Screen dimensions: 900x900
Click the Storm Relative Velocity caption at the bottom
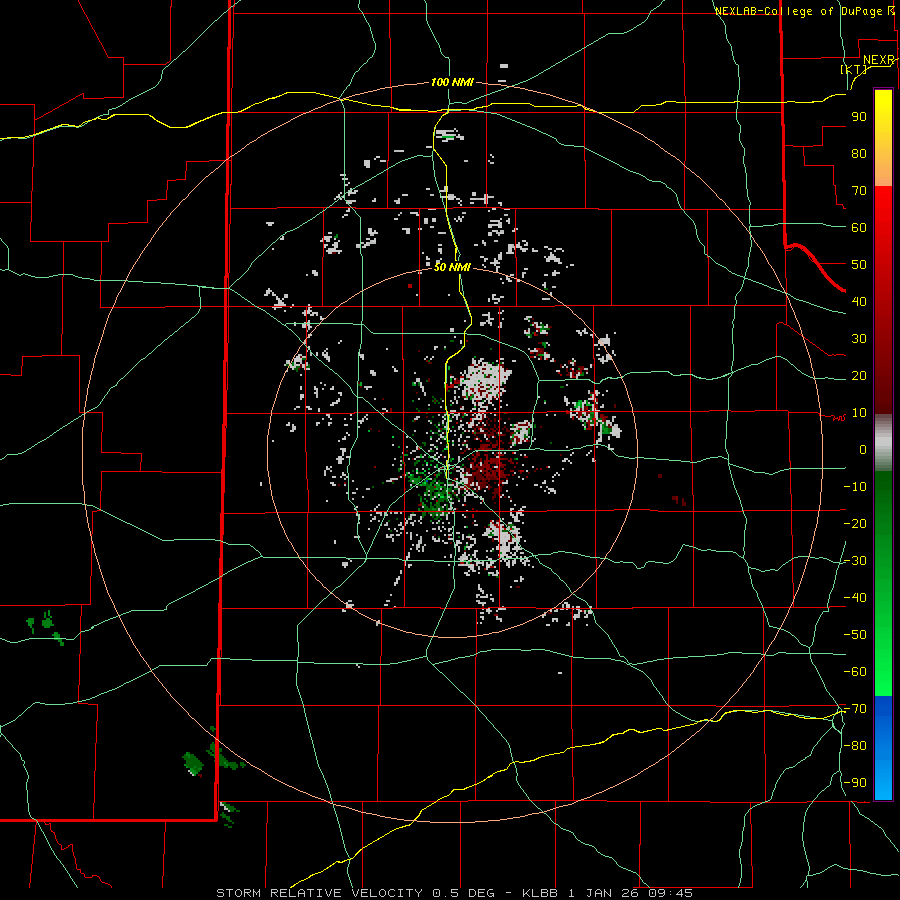click(455, 893)
